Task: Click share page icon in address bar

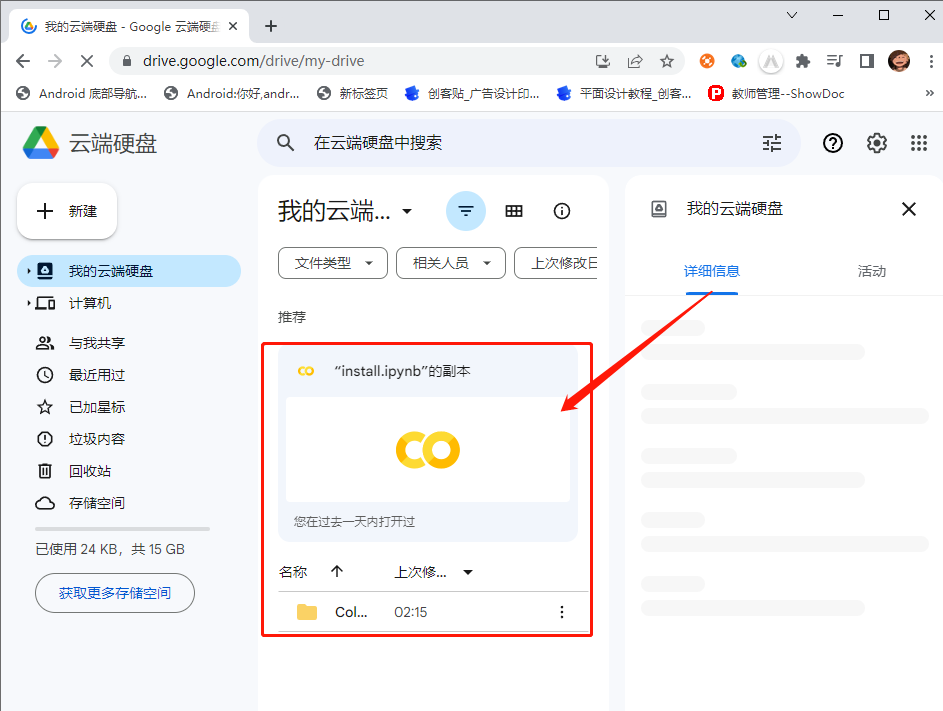Action: coord(634,61)
